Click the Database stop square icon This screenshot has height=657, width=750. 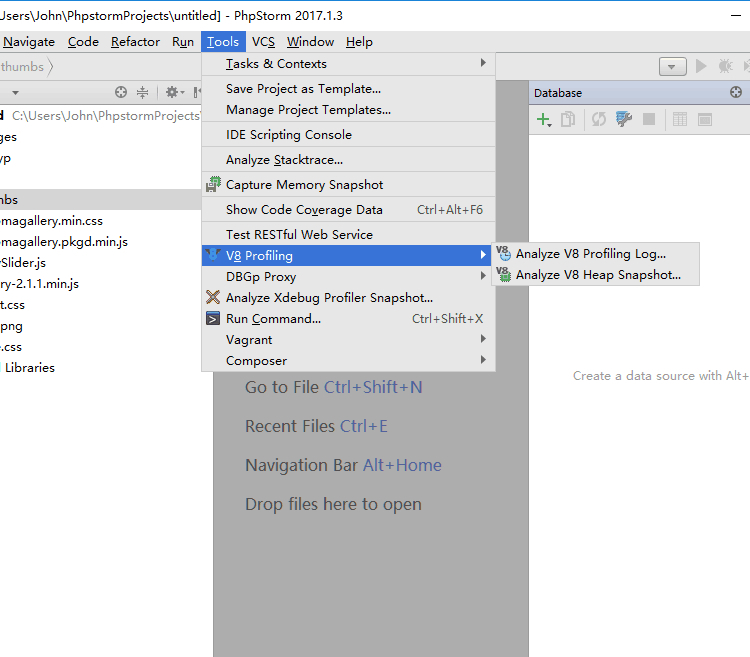649,119
